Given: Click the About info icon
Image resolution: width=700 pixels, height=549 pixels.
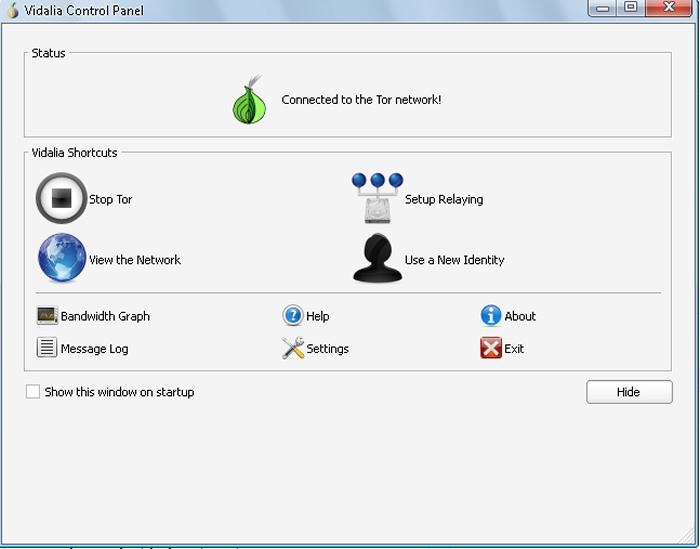Looking at the screenshot, I should (x=491, y=316).
